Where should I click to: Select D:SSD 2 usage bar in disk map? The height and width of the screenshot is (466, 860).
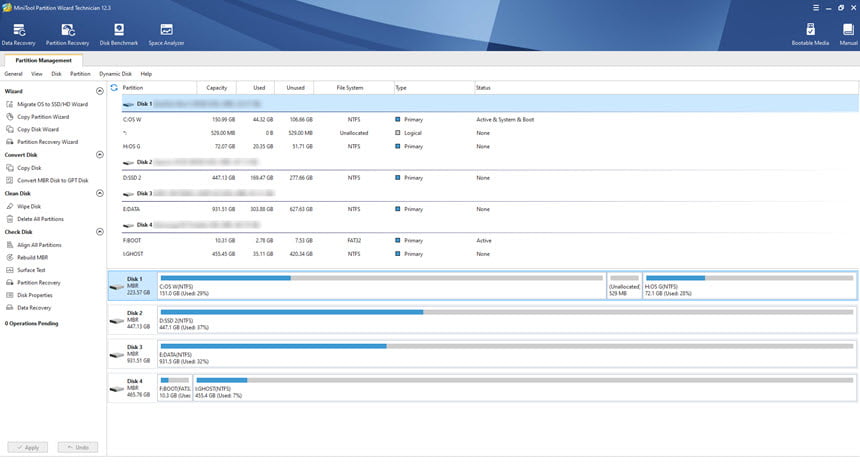[507, 312]
